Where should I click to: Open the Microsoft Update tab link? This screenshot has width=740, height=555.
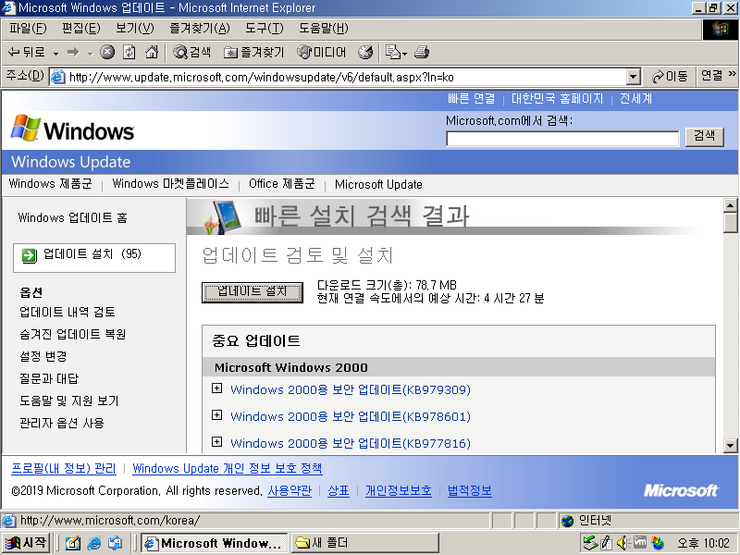(378, 184)
